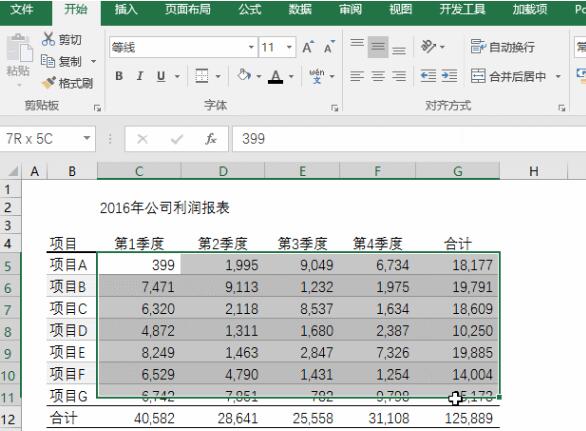Align text to top
Viewport: 586px width, 431px height.
[357, 43]
